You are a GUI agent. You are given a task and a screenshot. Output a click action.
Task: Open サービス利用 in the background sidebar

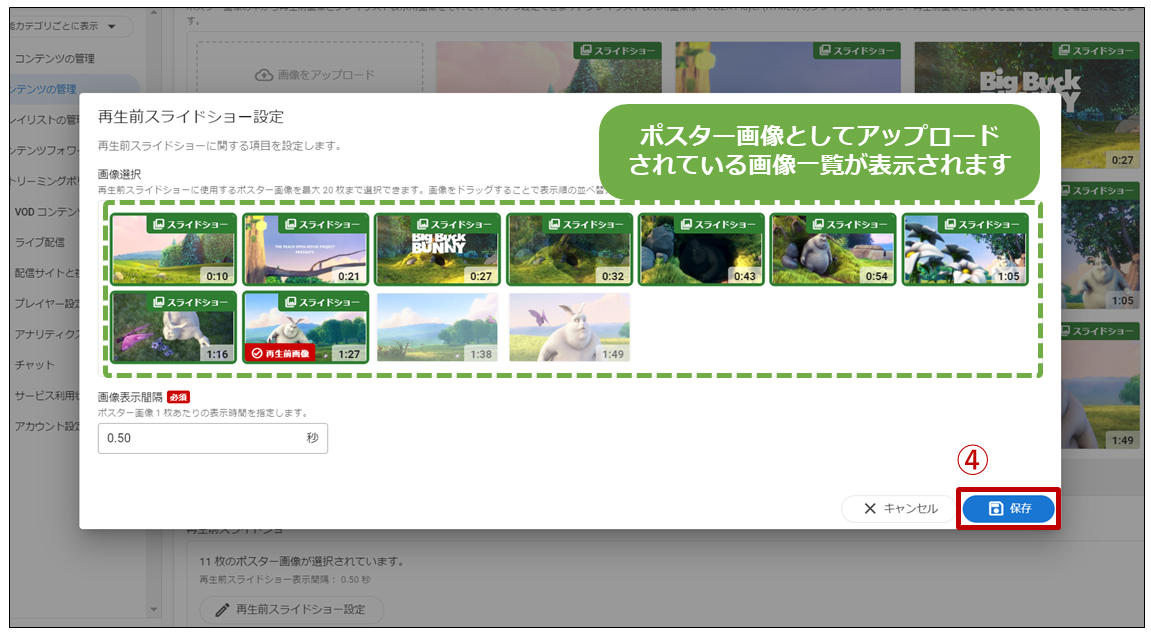pos(46,395)
